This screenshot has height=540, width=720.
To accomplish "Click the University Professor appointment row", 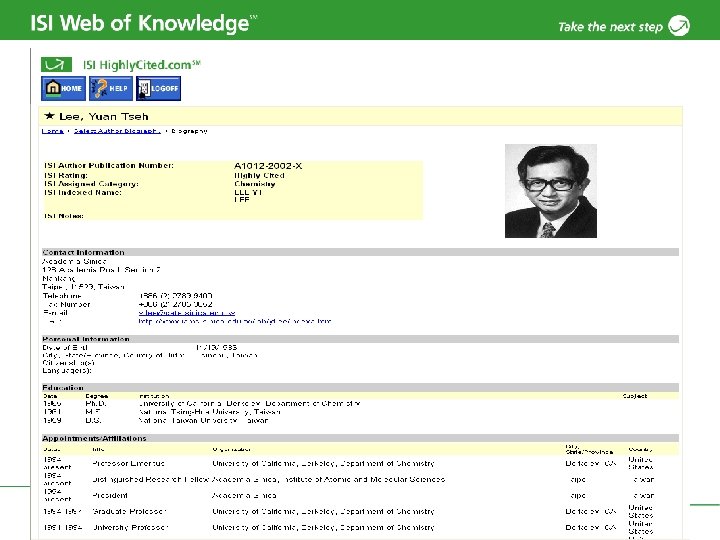I will [360, 528].
